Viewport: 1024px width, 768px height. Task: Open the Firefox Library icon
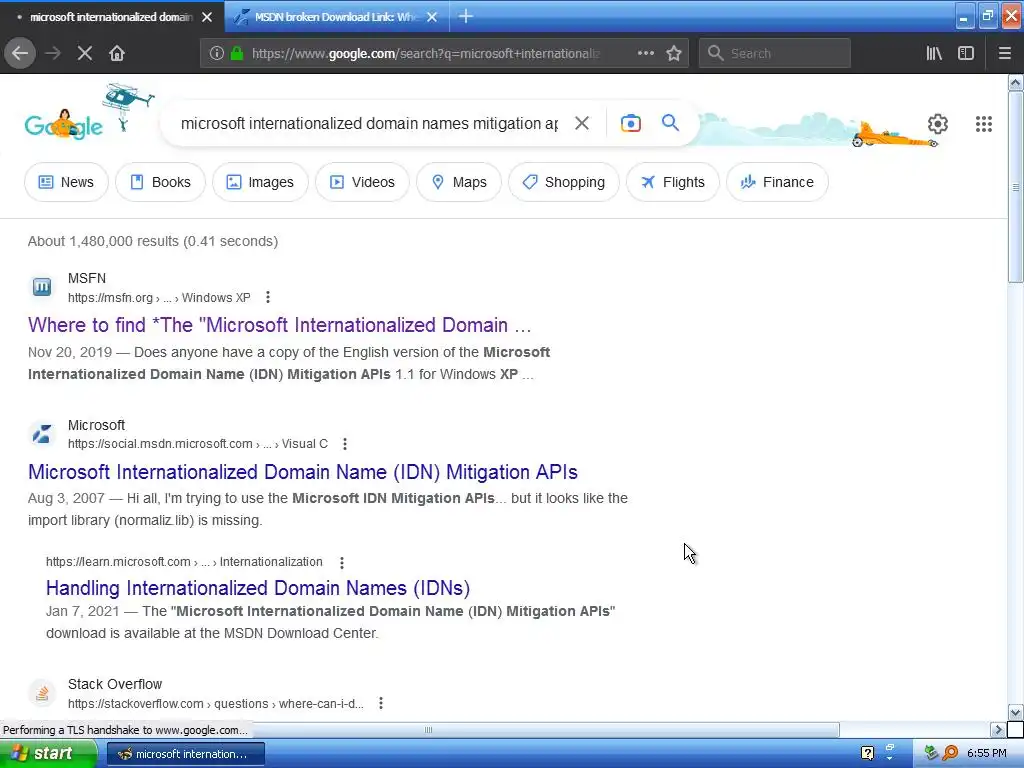coord(934,54)
